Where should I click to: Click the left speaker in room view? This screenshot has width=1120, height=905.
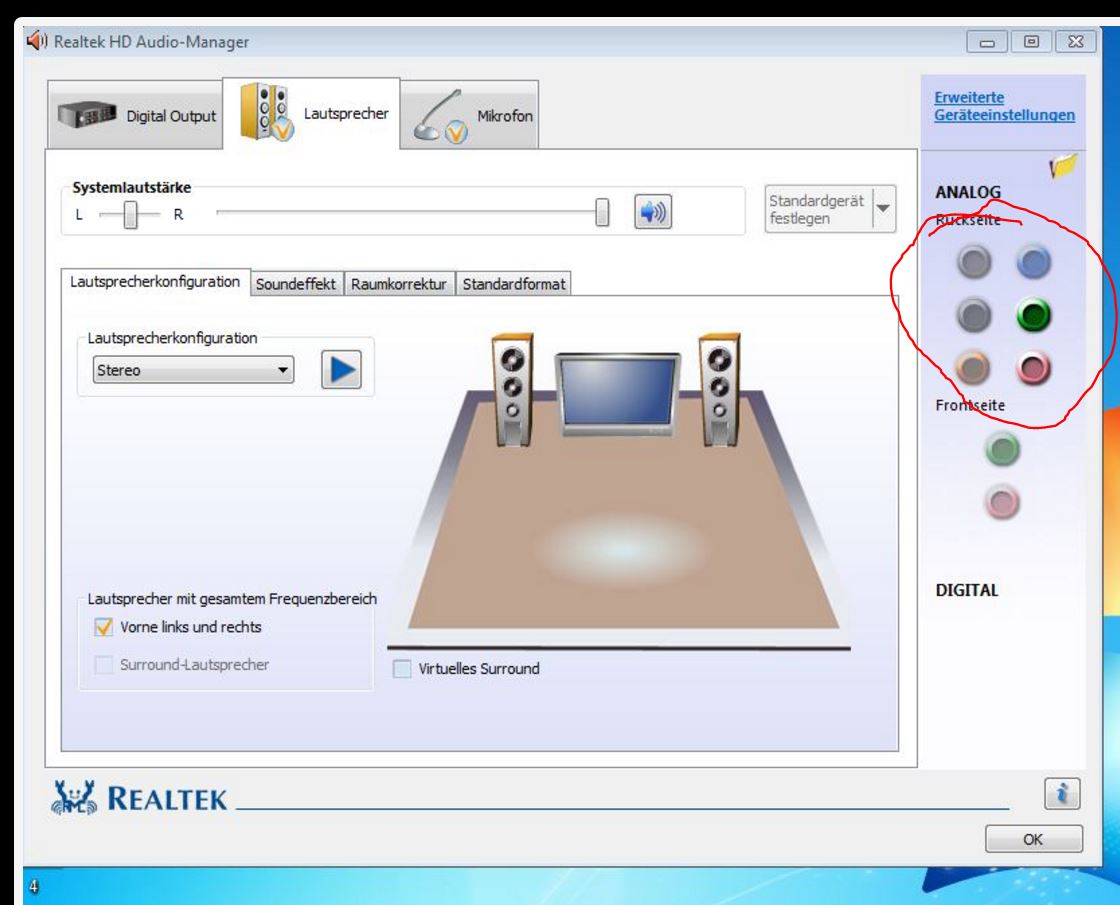[x=513, y=390]
